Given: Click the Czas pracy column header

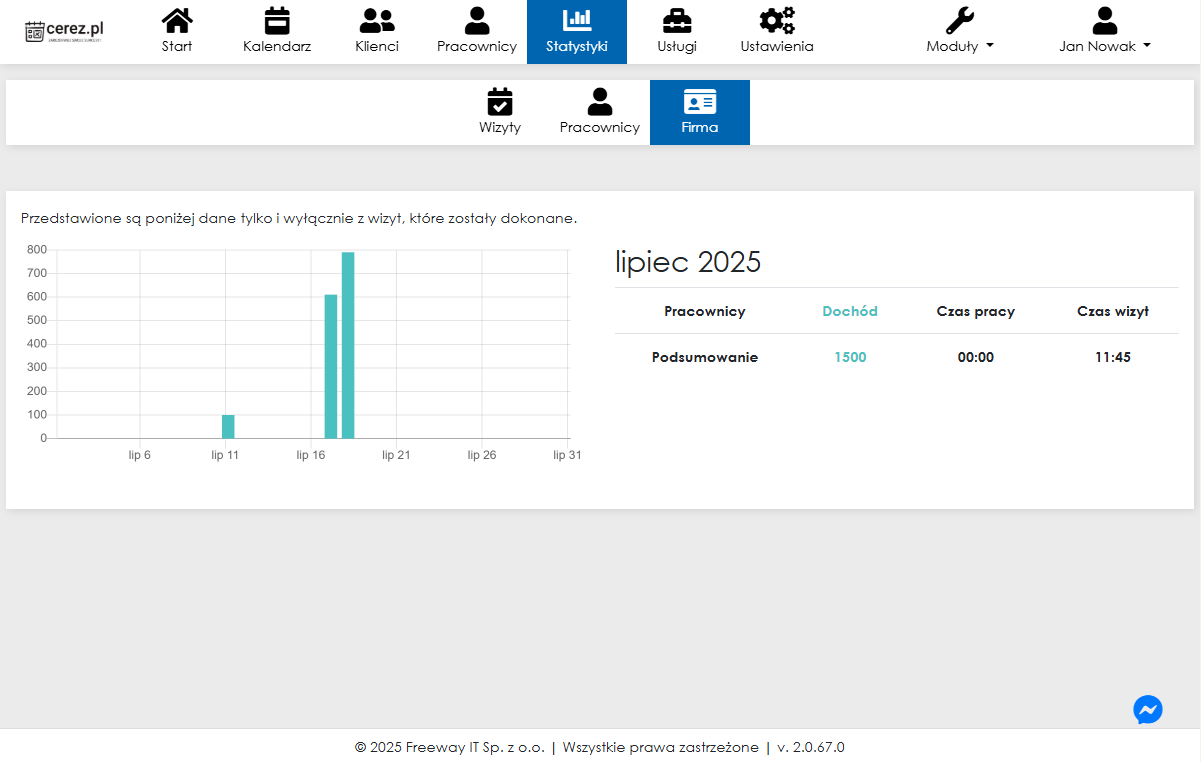Looking at the screenshot, I should tap(975, 311).
